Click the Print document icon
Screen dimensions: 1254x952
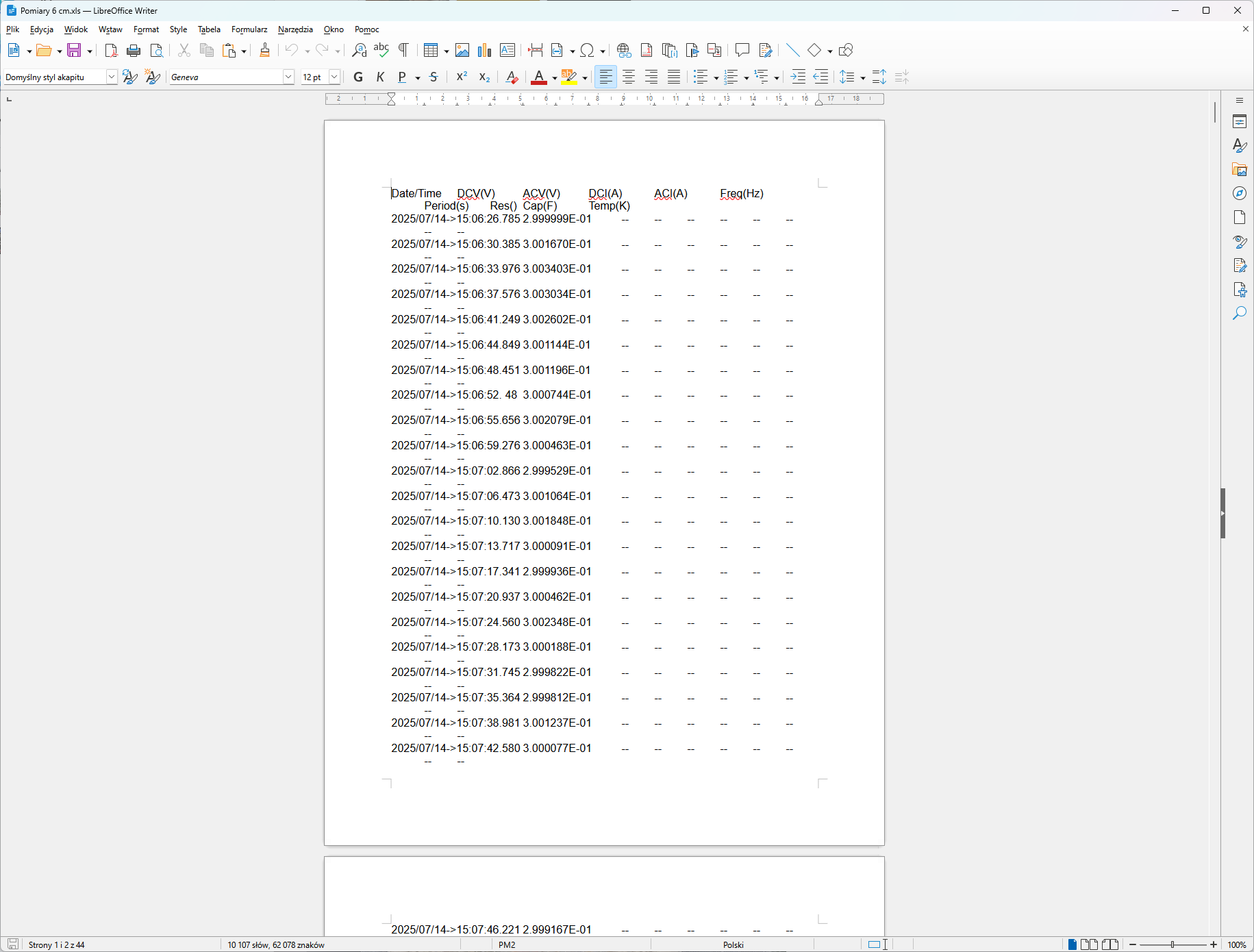coord(134,50)
